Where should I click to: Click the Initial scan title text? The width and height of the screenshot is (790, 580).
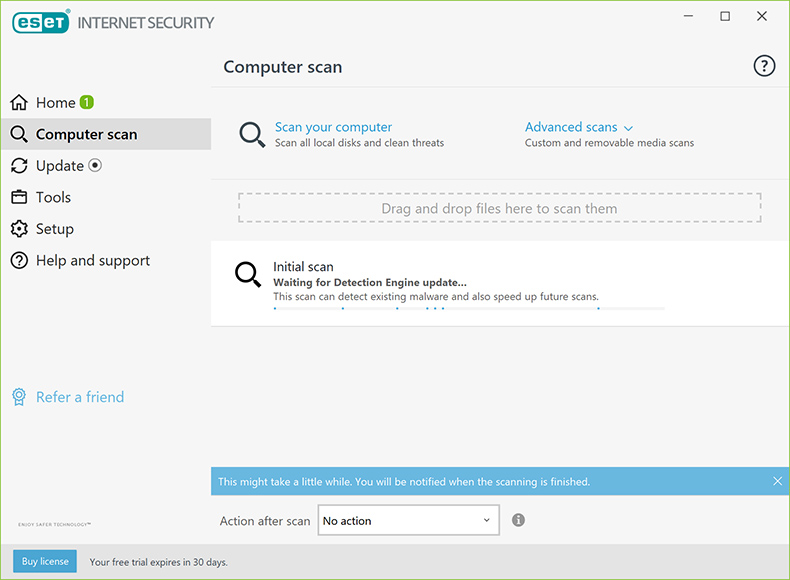303,267
